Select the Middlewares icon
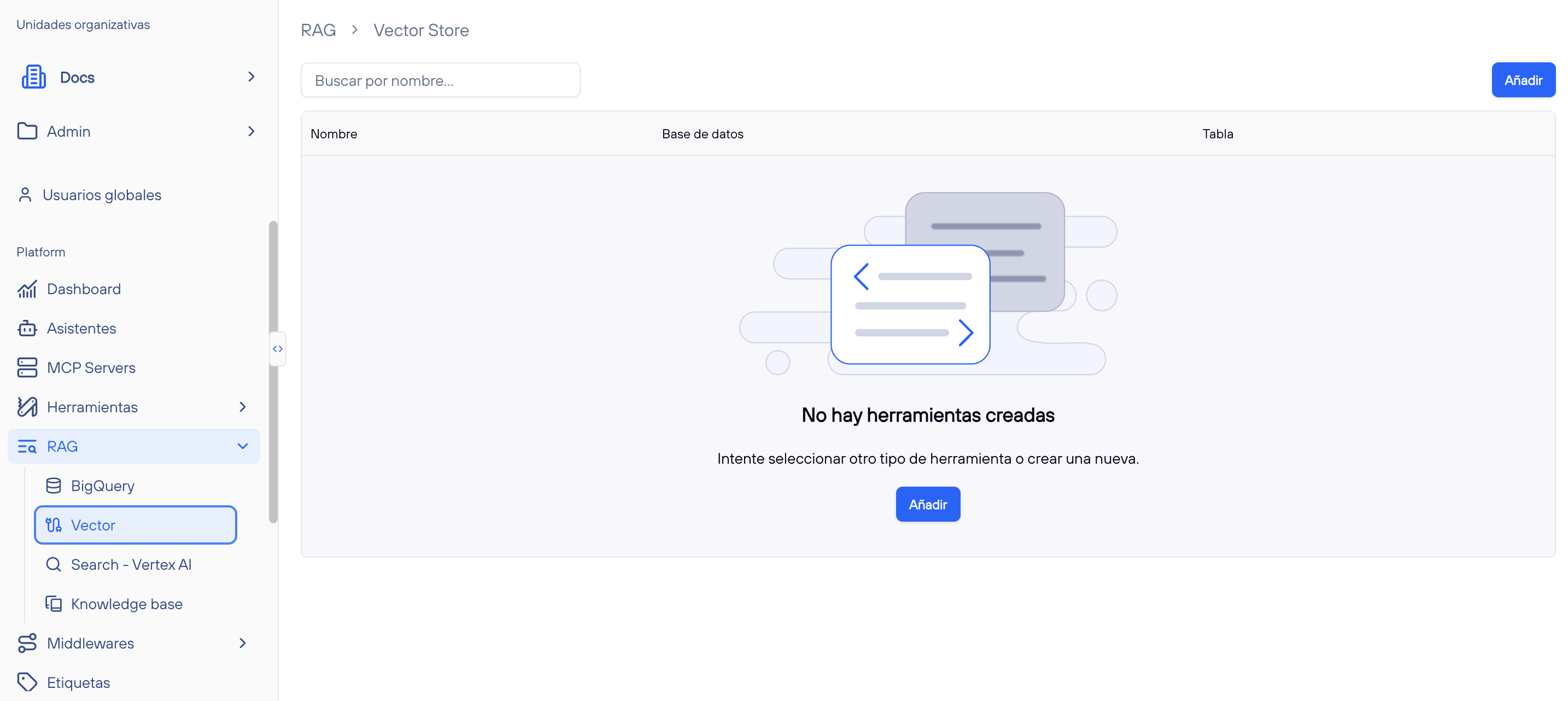 point(27,643)
